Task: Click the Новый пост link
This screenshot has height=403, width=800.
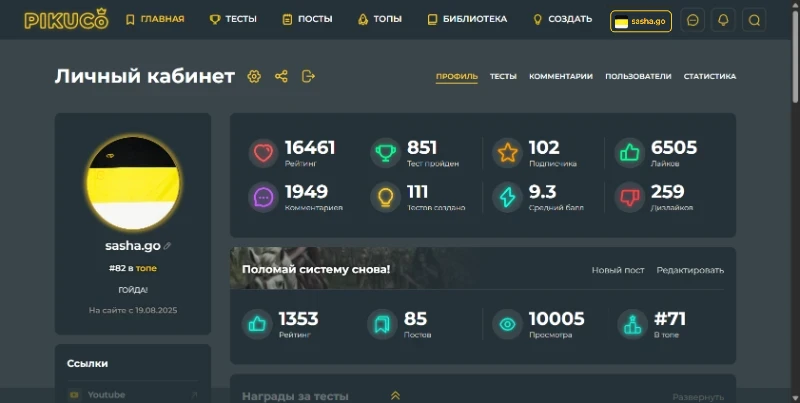Action: coord(618,270)
